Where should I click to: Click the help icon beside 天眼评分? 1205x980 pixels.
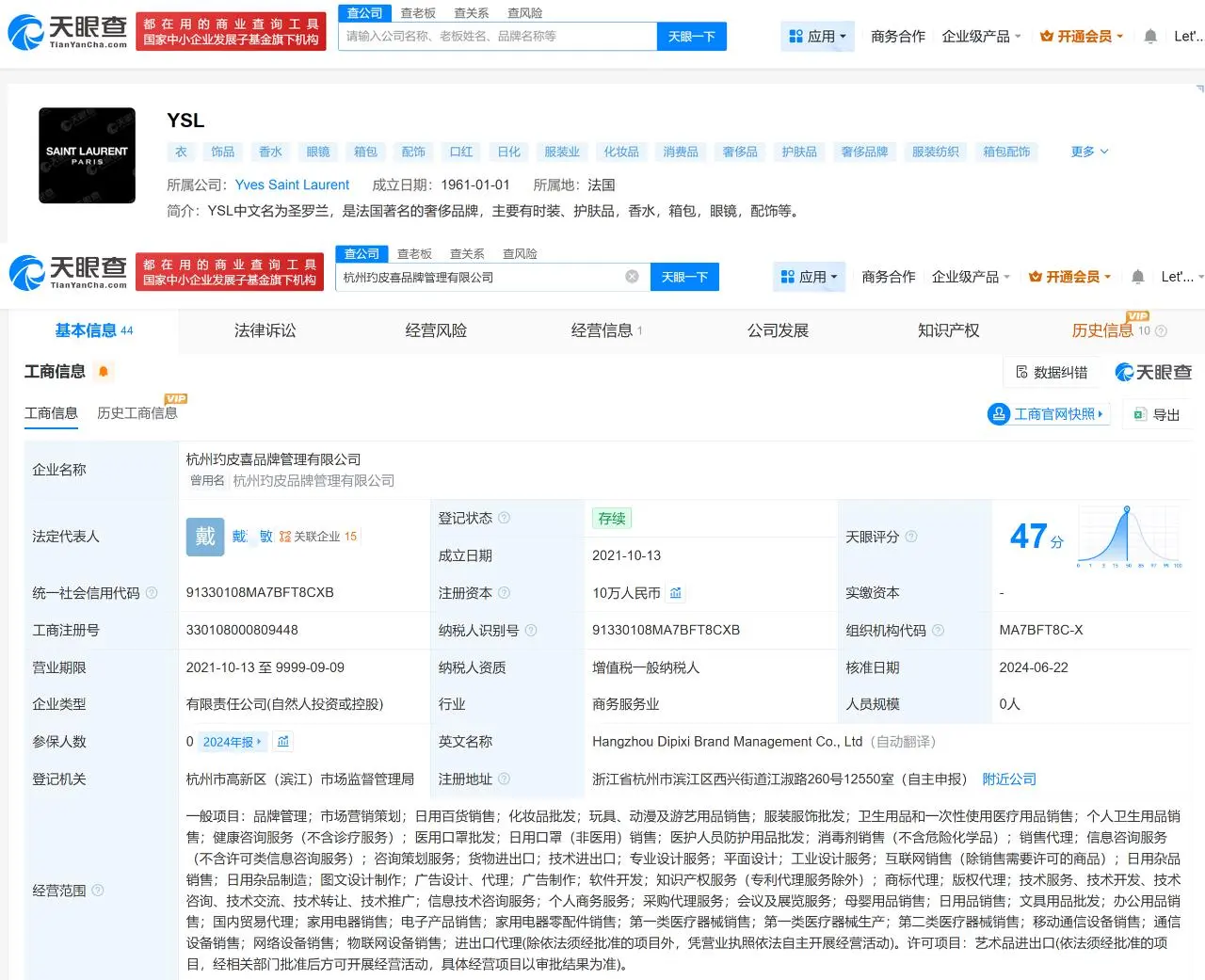tap(911, 537)
